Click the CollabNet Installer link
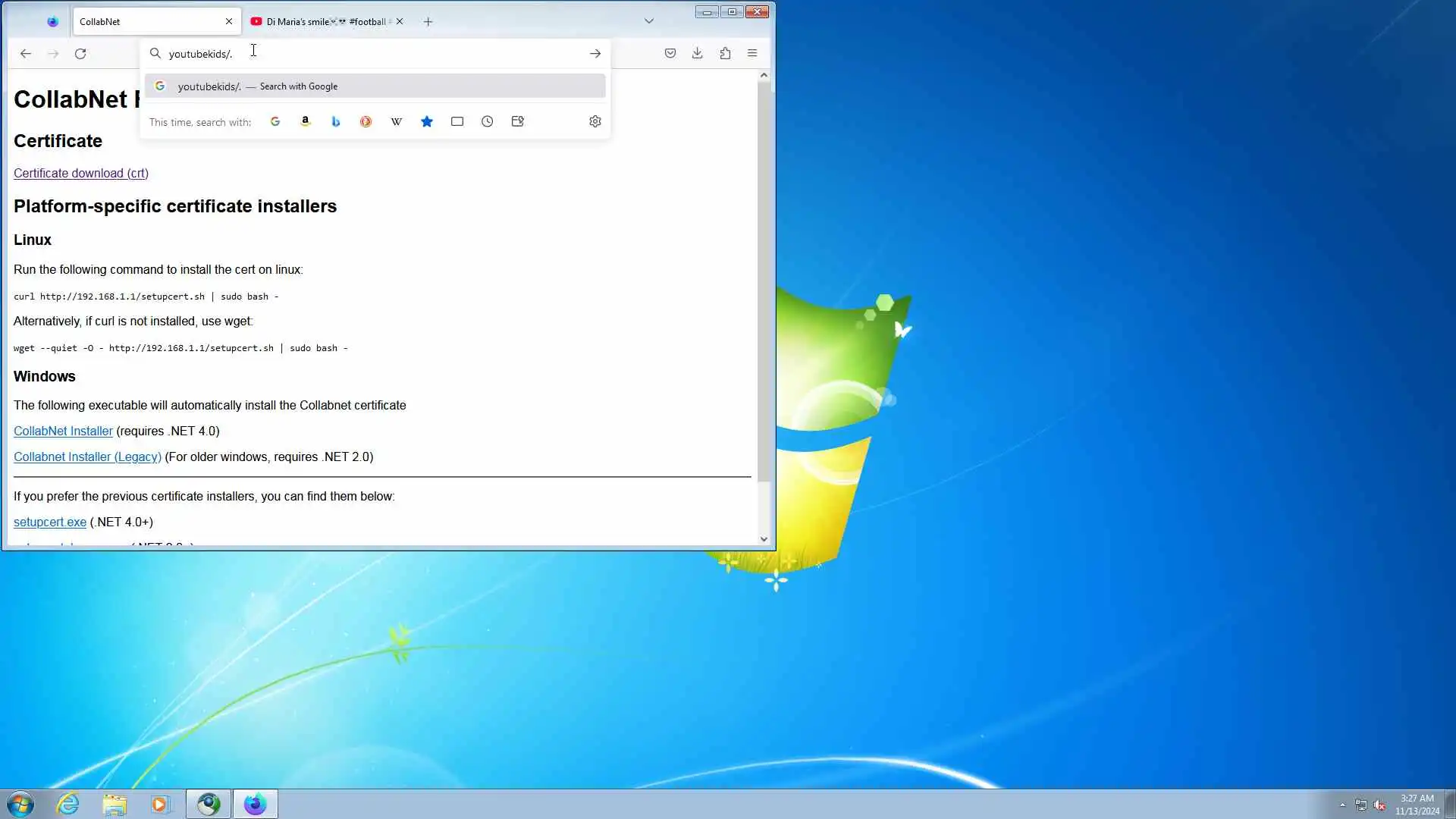Screen dimensions: 1456x819 [x=63, y=431]
